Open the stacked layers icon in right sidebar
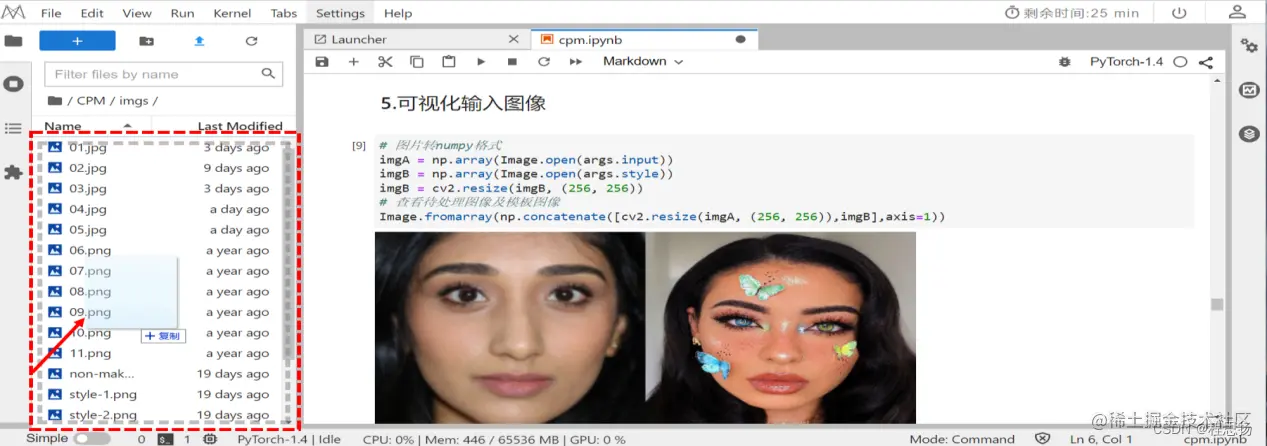Viewport: 1267px width, 446px height. coord(1249,133)
